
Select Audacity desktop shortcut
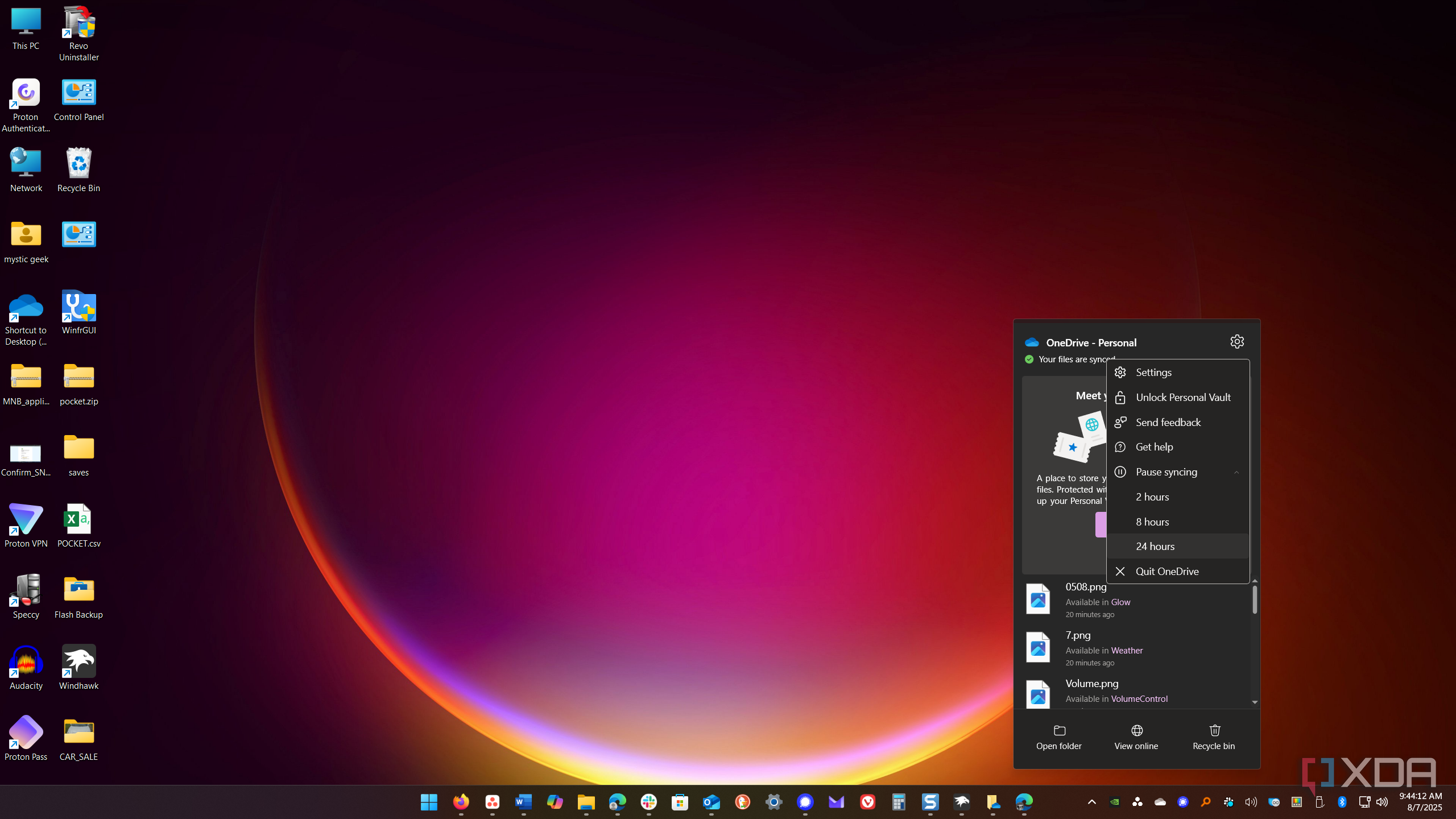pyautogui.click(x=26, y=668)
